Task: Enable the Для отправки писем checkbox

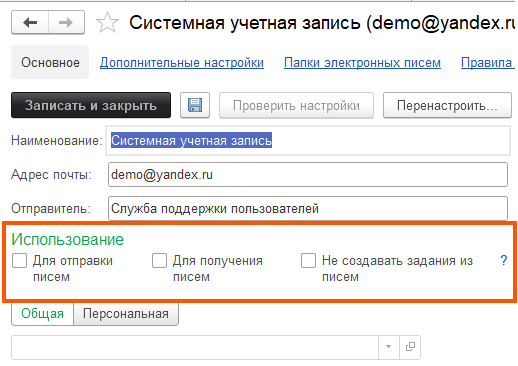Action: [19, 260]
